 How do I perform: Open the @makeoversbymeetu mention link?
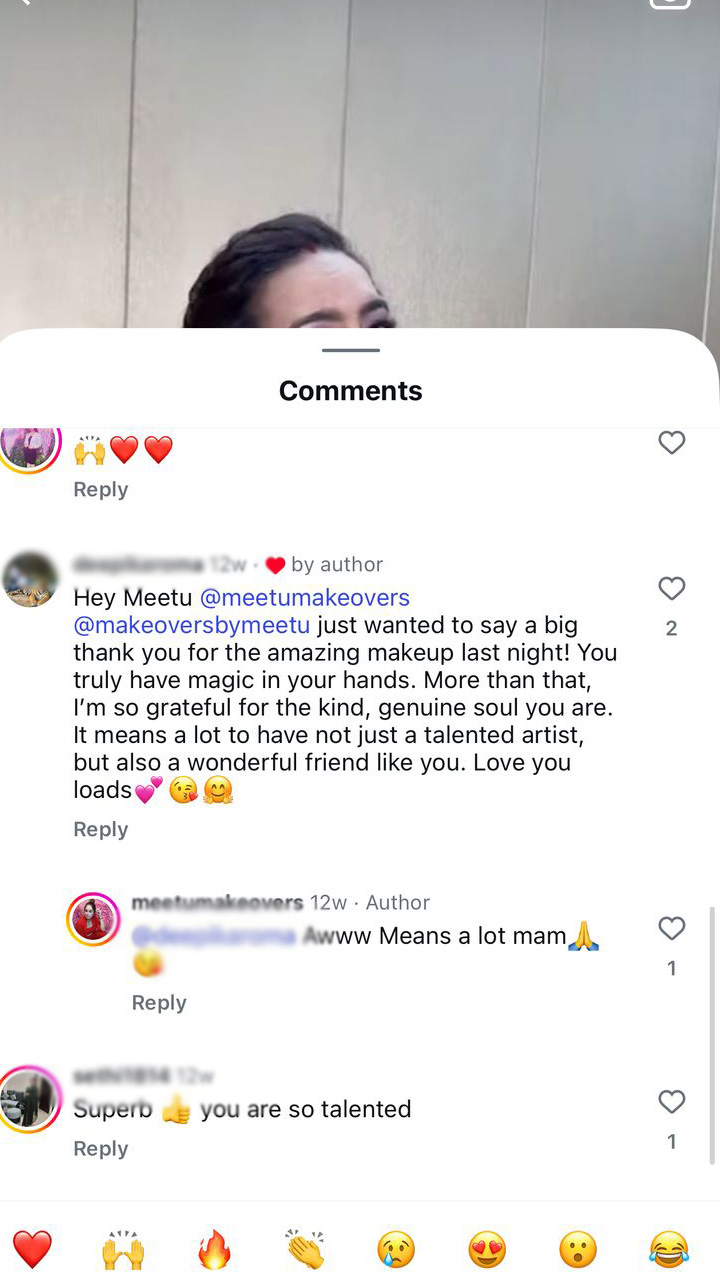[192, 626]
